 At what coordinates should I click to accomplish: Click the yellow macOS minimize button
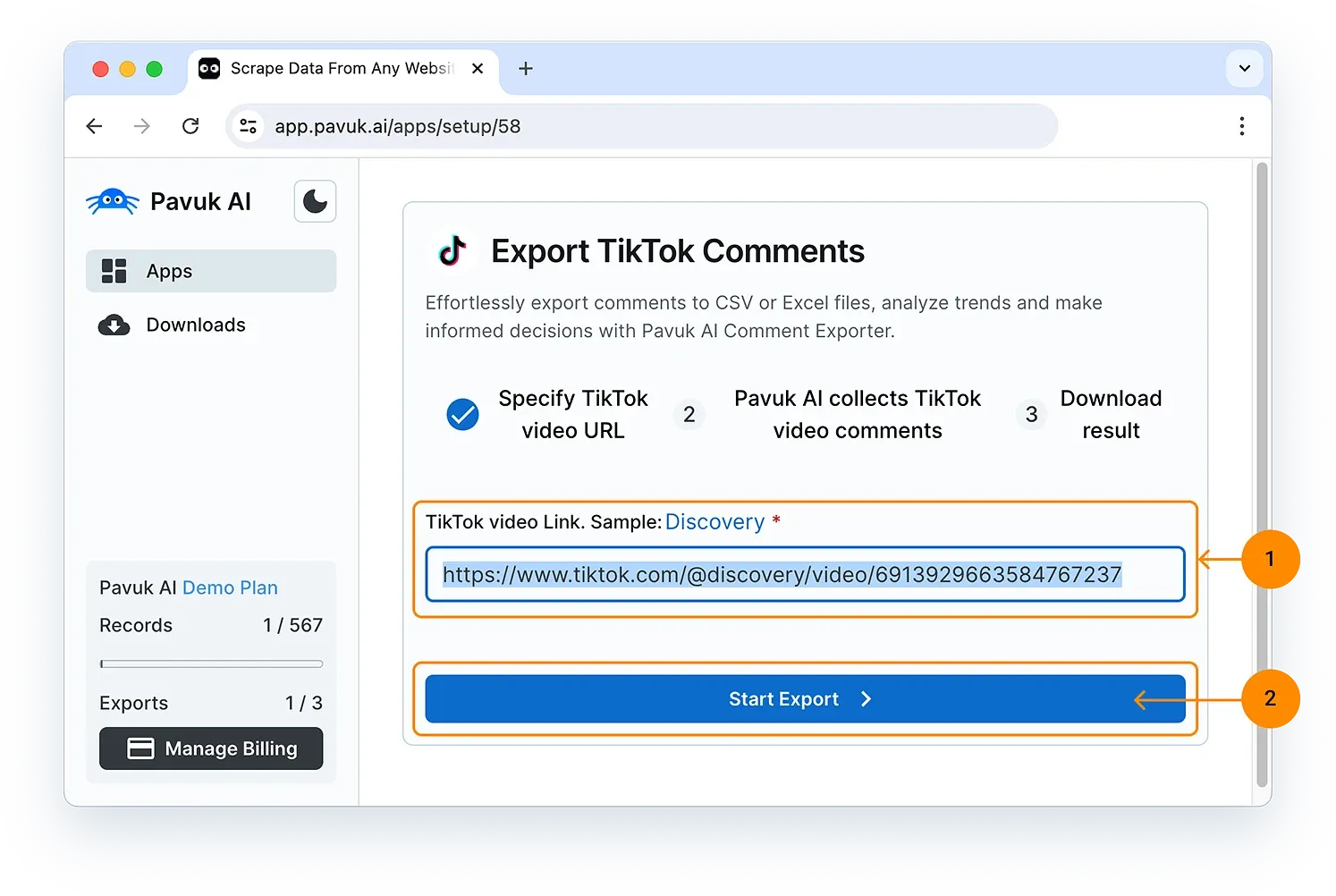point(127,69)
